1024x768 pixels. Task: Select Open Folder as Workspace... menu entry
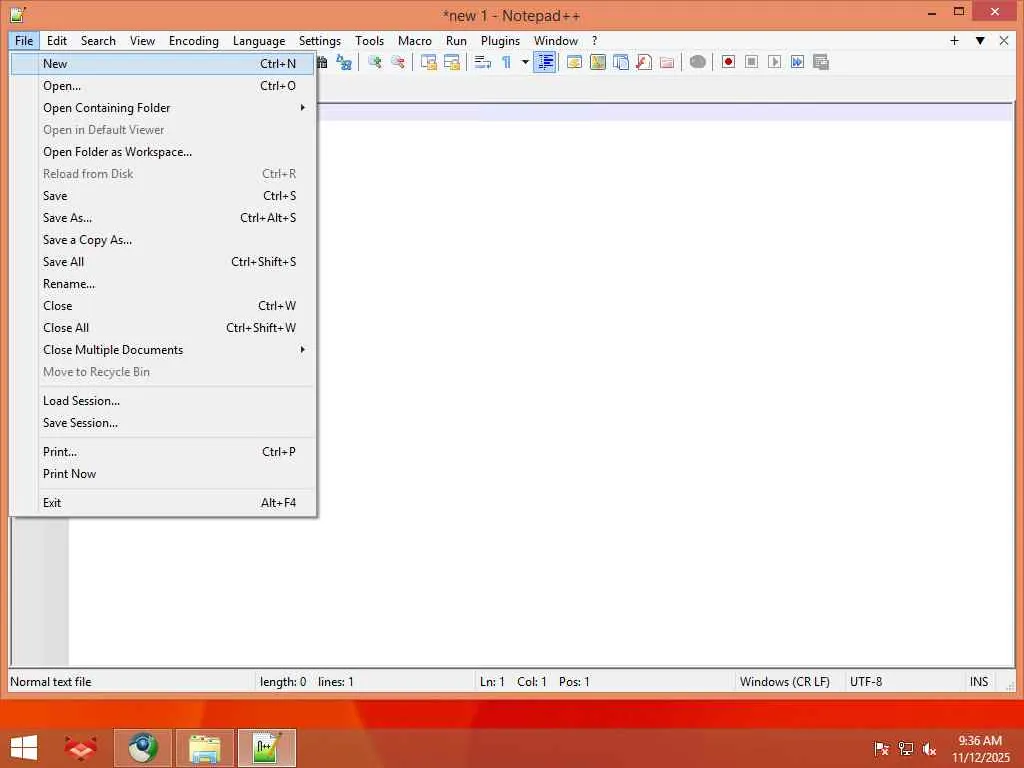point(163,152)
